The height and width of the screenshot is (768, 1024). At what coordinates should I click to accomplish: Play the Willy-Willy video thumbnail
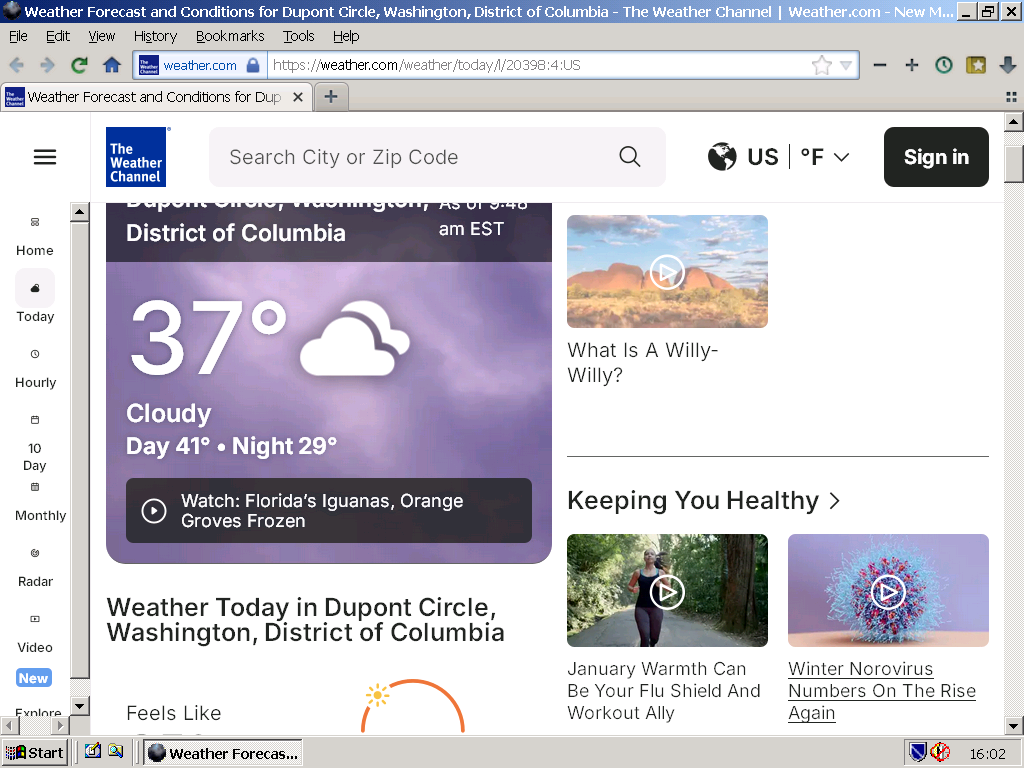[x=667, y=271]
